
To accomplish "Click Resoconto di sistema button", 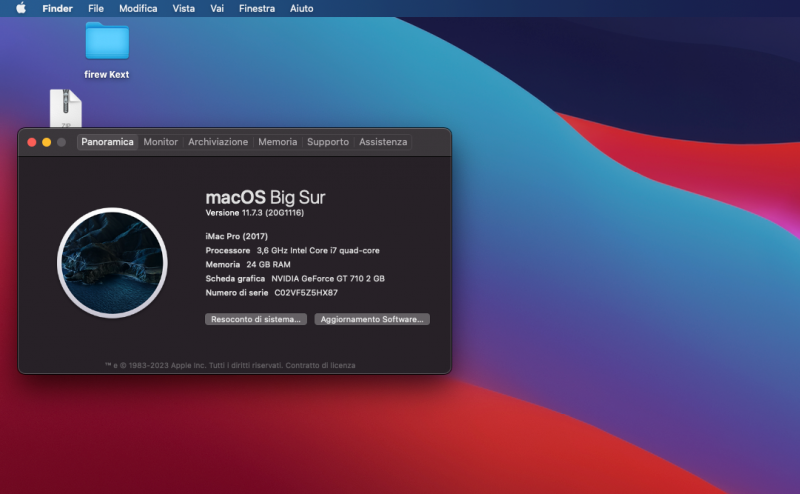I will tap(256, 319).
